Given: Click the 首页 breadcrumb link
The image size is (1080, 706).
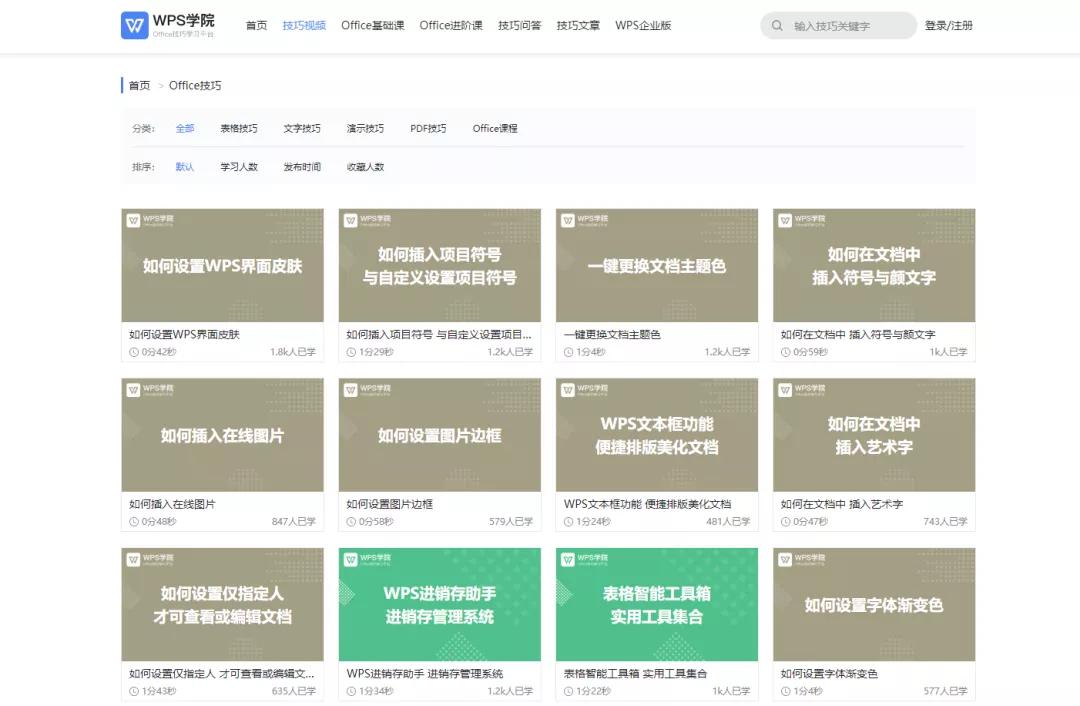Looking at the screenshot, I should tap(139, 86).
